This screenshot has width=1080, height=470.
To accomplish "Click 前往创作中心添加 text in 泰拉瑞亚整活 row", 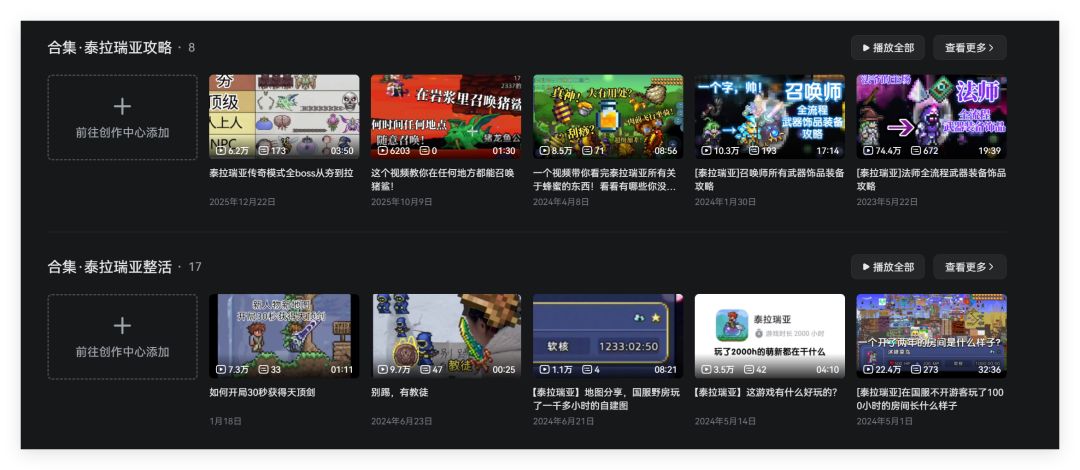I will point(123,351).
